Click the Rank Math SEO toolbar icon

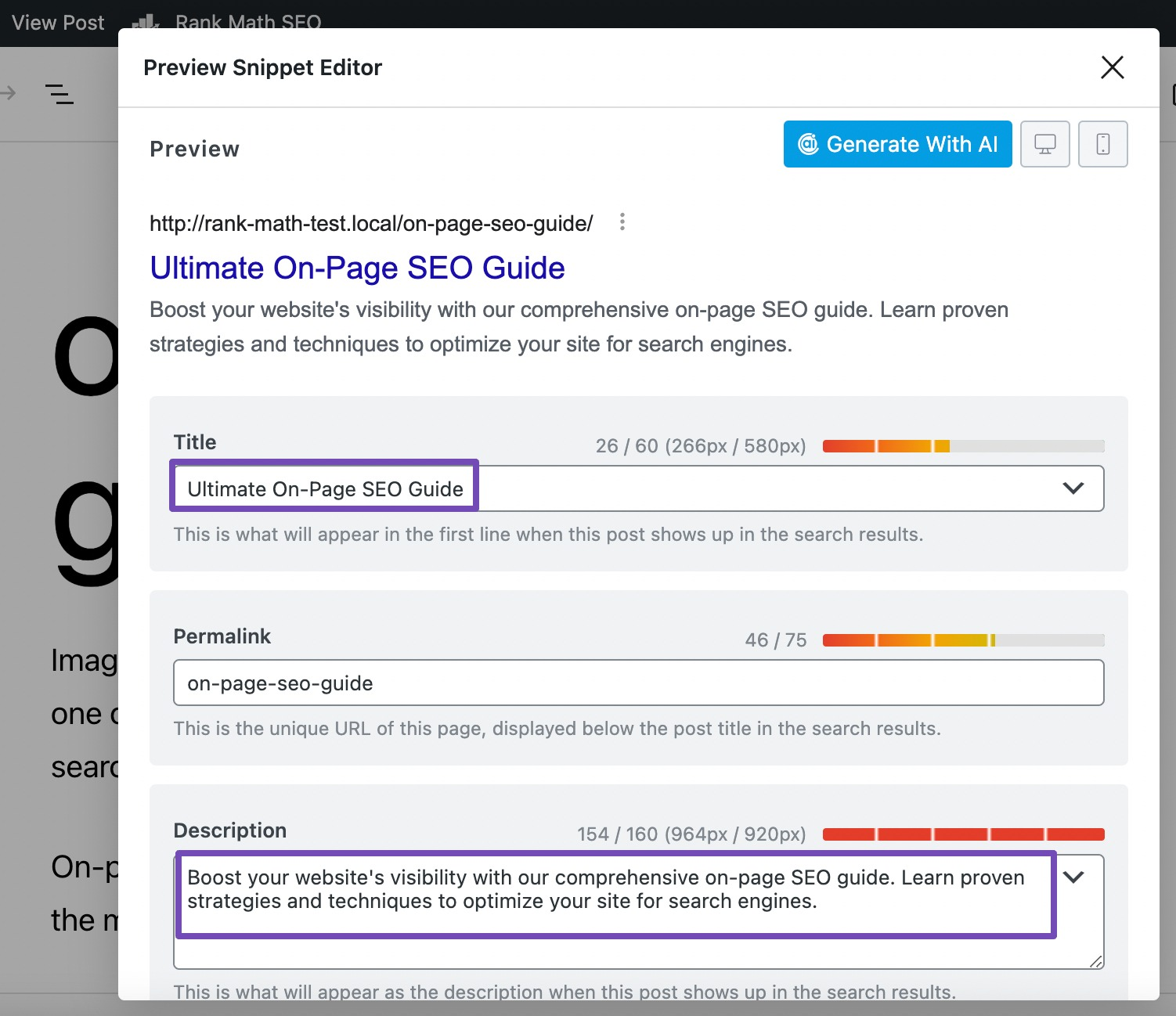point(146,23)
